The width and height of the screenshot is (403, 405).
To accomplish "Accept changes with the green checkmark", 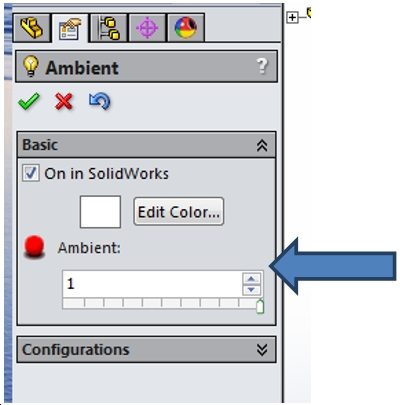I will pos(29,101).
